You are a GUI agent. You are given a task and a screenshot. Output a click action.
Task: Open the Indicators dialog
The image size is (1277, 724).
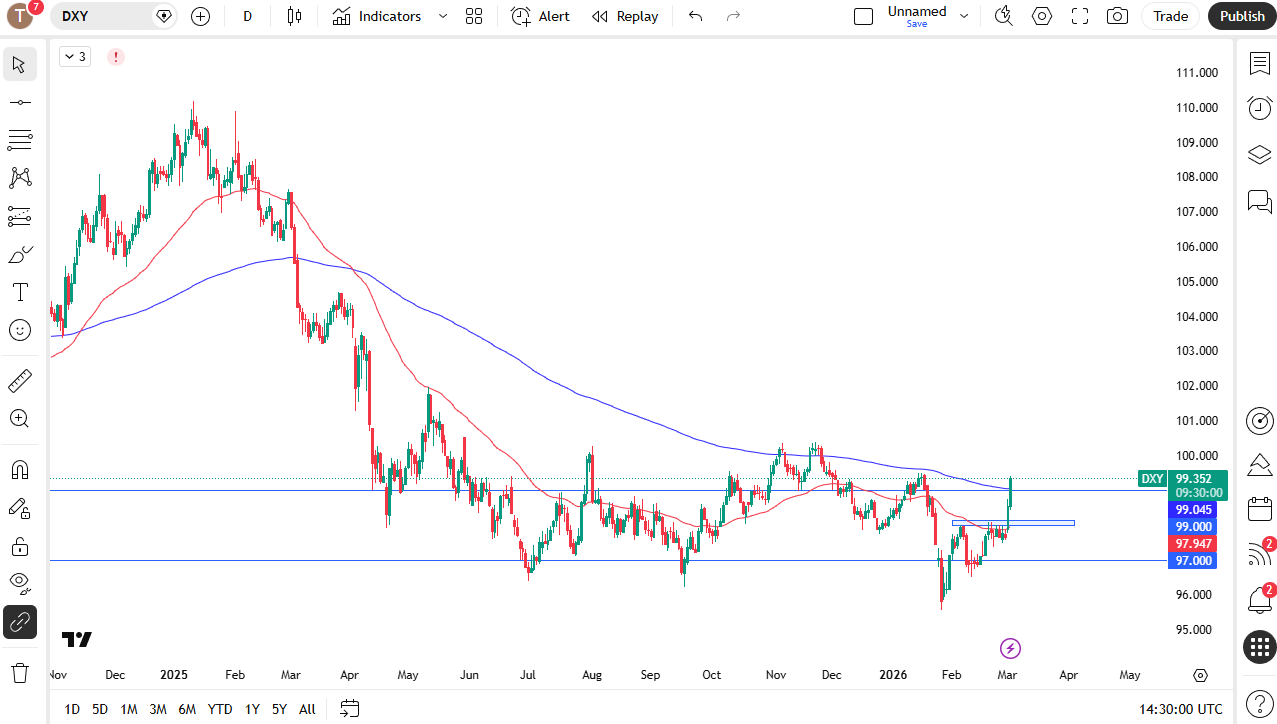click(x=377, y=16)
